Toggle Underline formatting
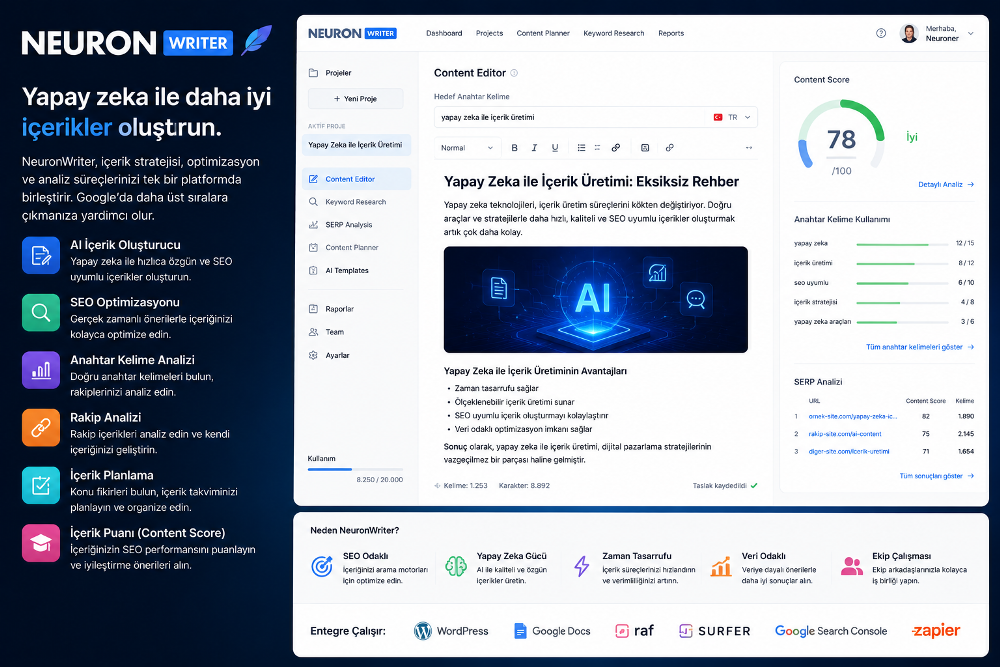 point(555,147)
